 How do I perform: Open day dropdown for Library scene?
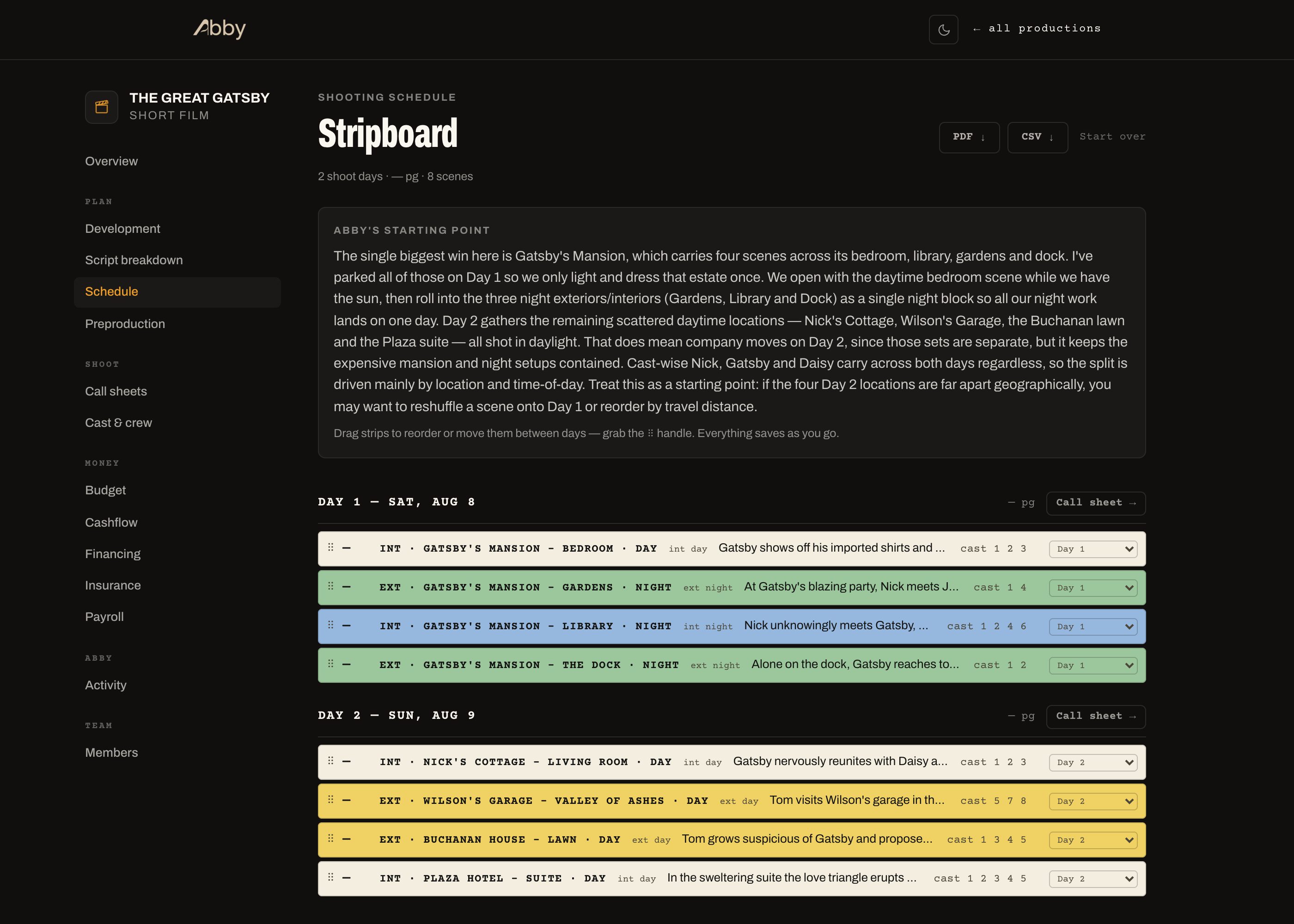1093,626
